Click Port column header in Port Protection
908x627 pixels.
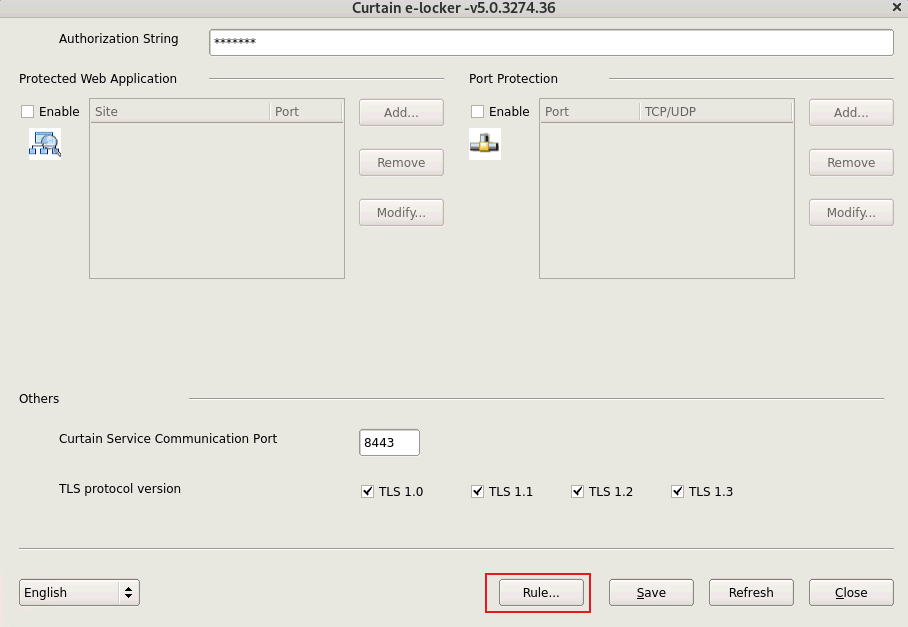point(590,111)
